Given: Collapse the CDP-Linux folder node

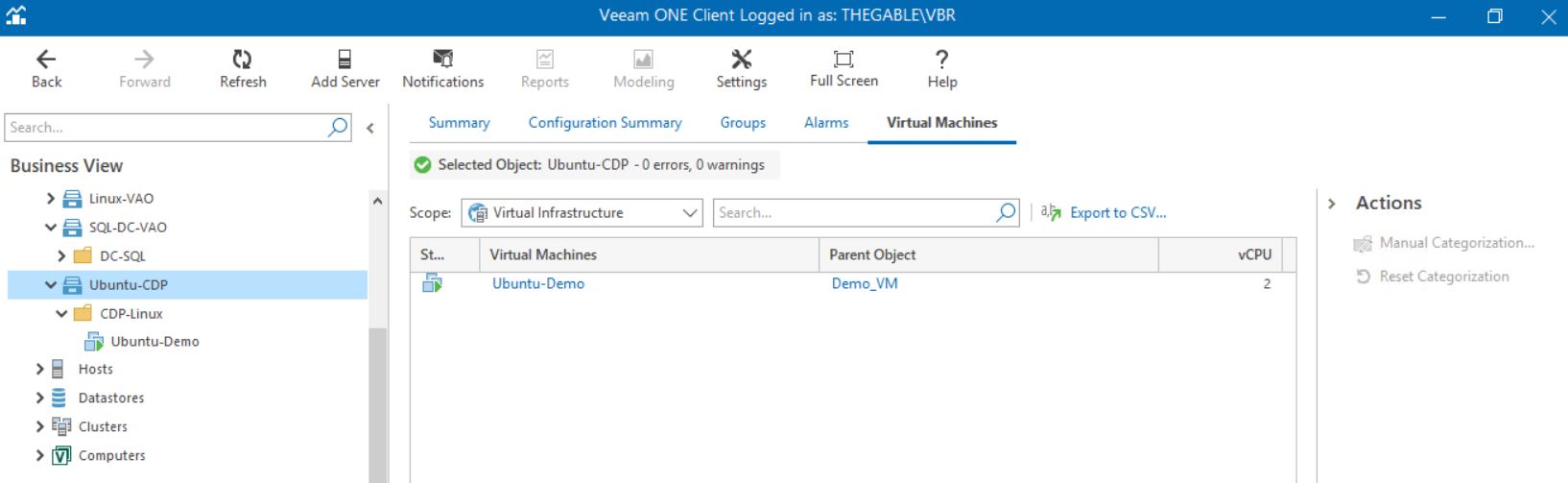Looking at the screenshot, I should tap(61, 314).
